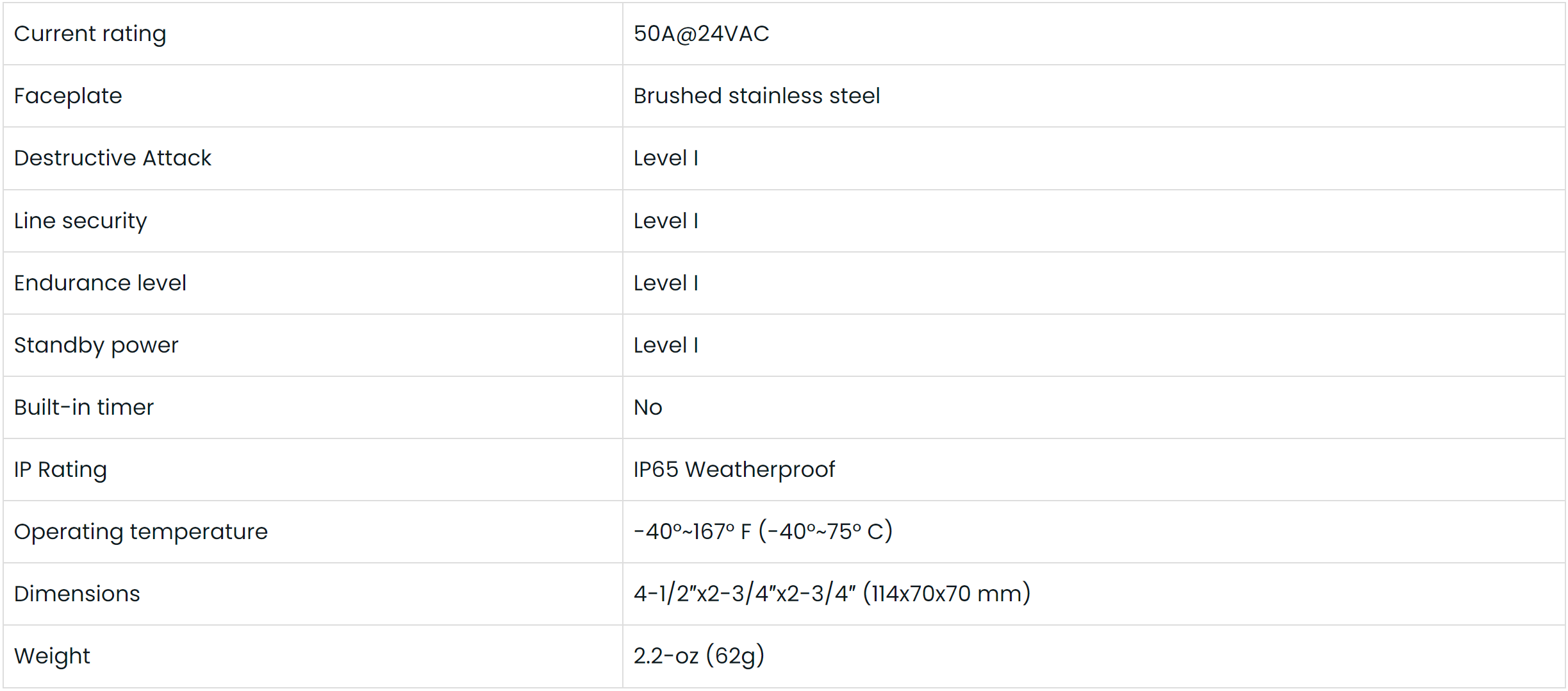
Task: Click the "Line security" label
Action: pos(80,221)
